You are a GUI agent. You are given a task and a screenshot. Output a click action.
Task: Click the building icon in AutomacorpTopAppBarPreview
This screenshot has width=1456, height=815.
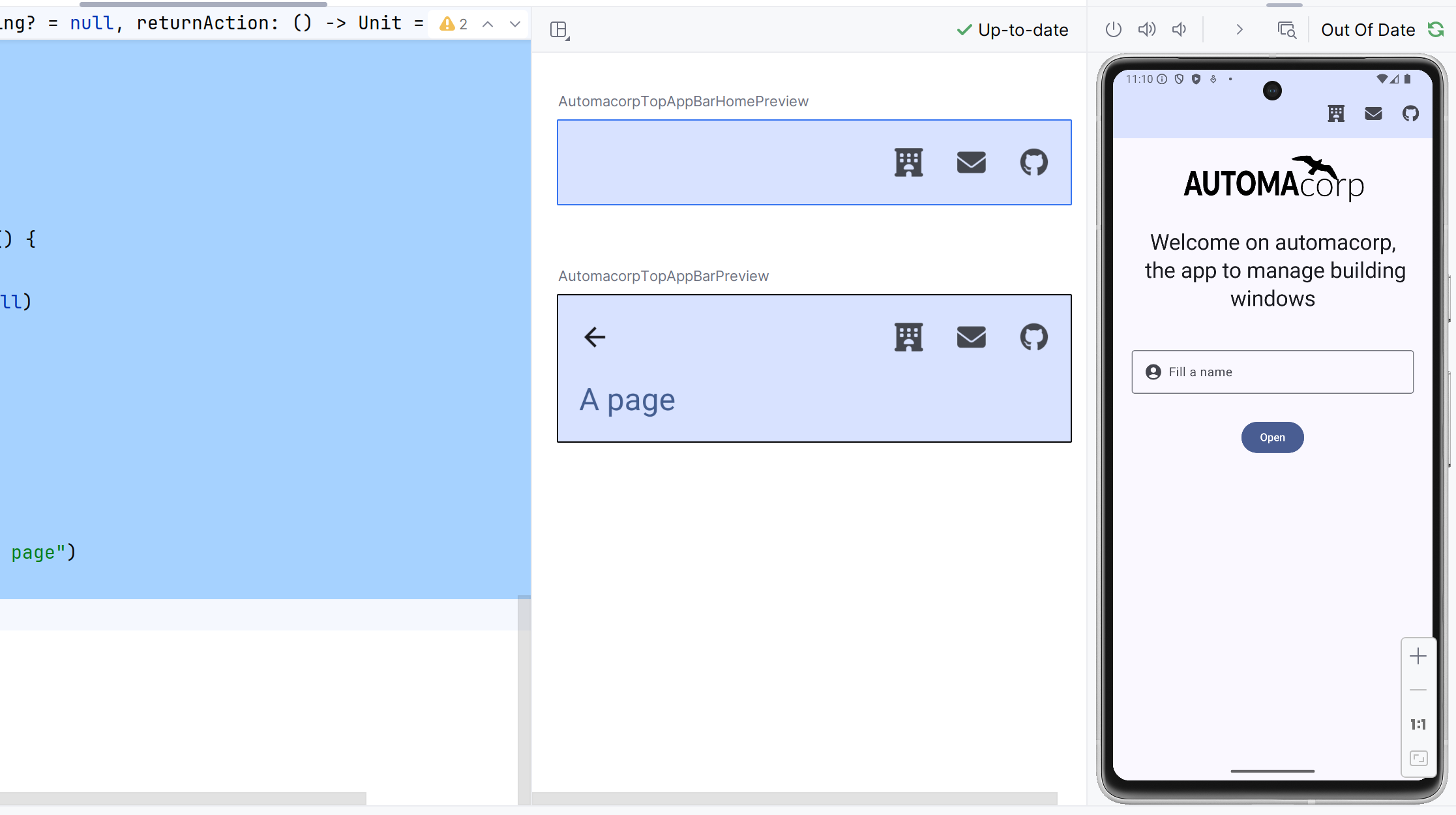(907, 337)
